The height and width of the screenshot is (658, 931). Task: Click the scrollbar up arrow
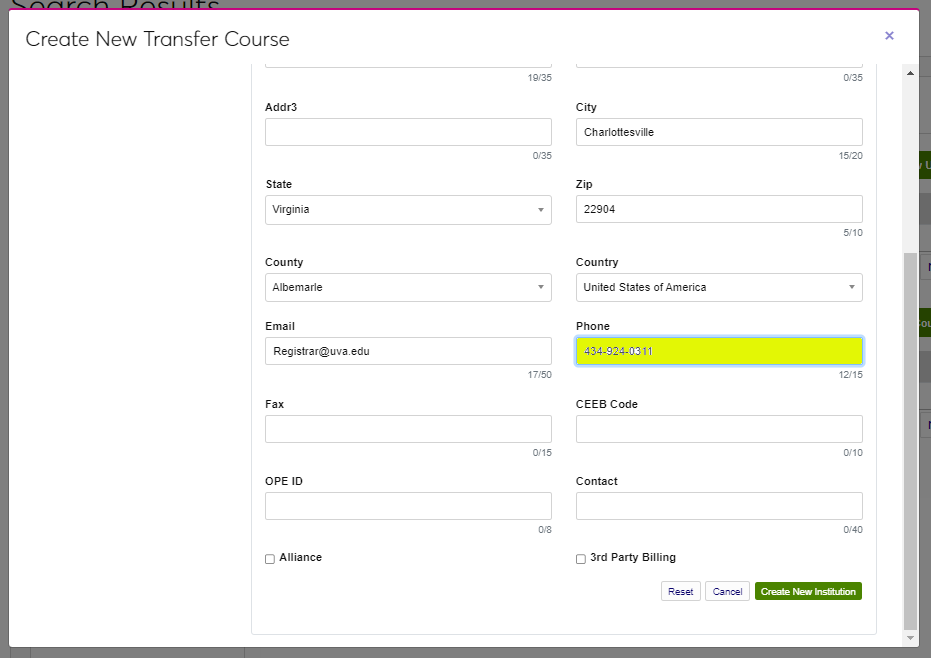[x=910, y=73]
